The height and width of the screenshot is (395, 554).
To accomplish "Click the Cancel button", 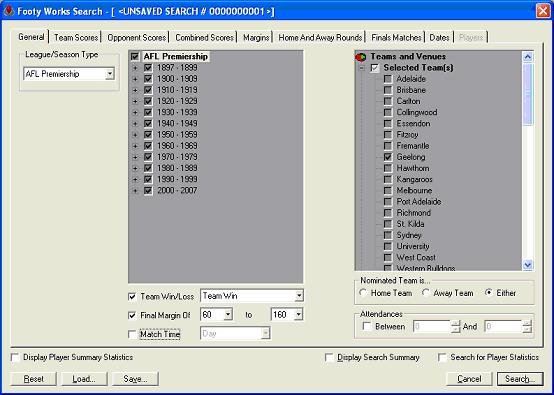I will (x=469, y=379).
